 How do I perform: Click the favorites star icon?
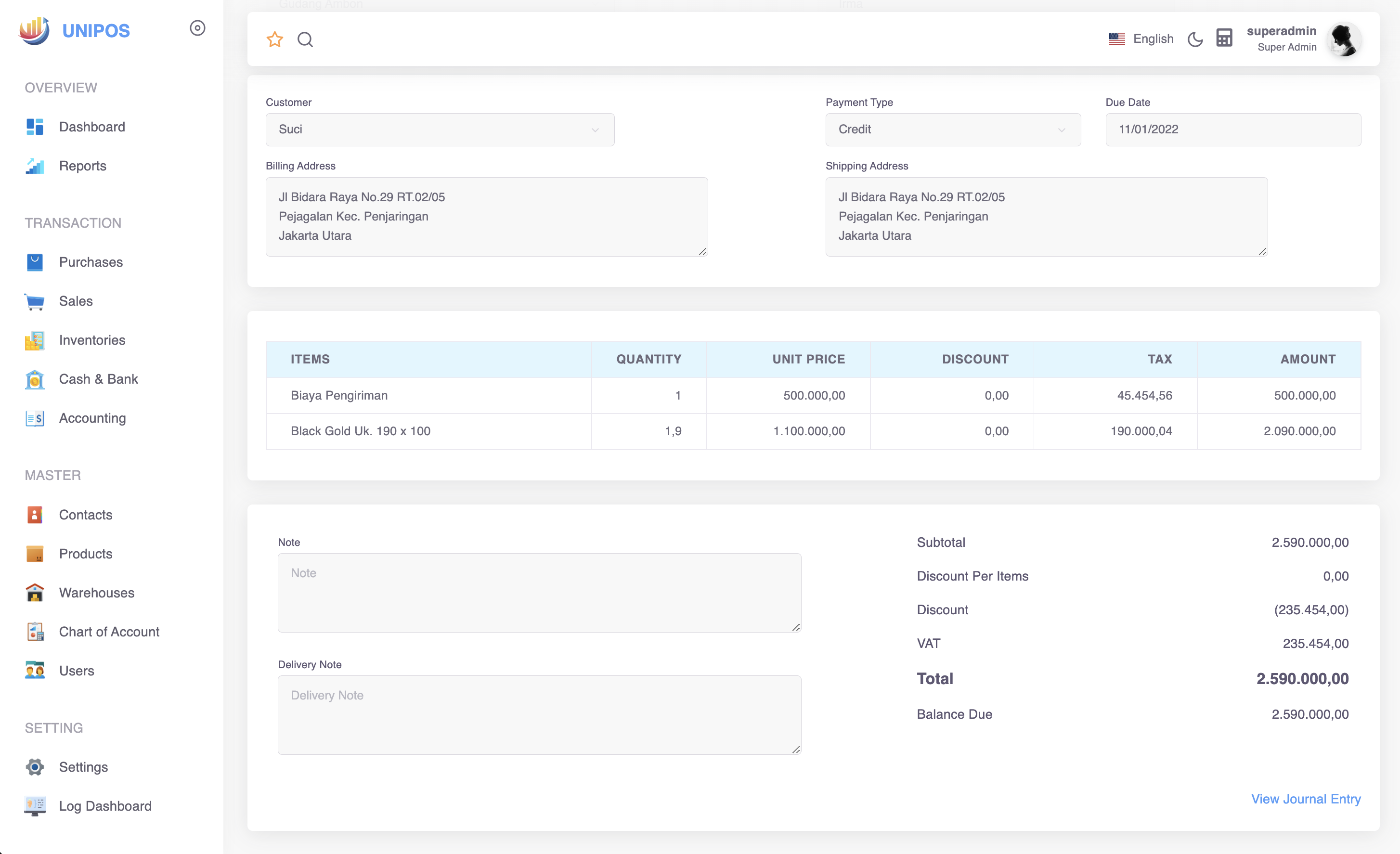click(x=274, y=39)
